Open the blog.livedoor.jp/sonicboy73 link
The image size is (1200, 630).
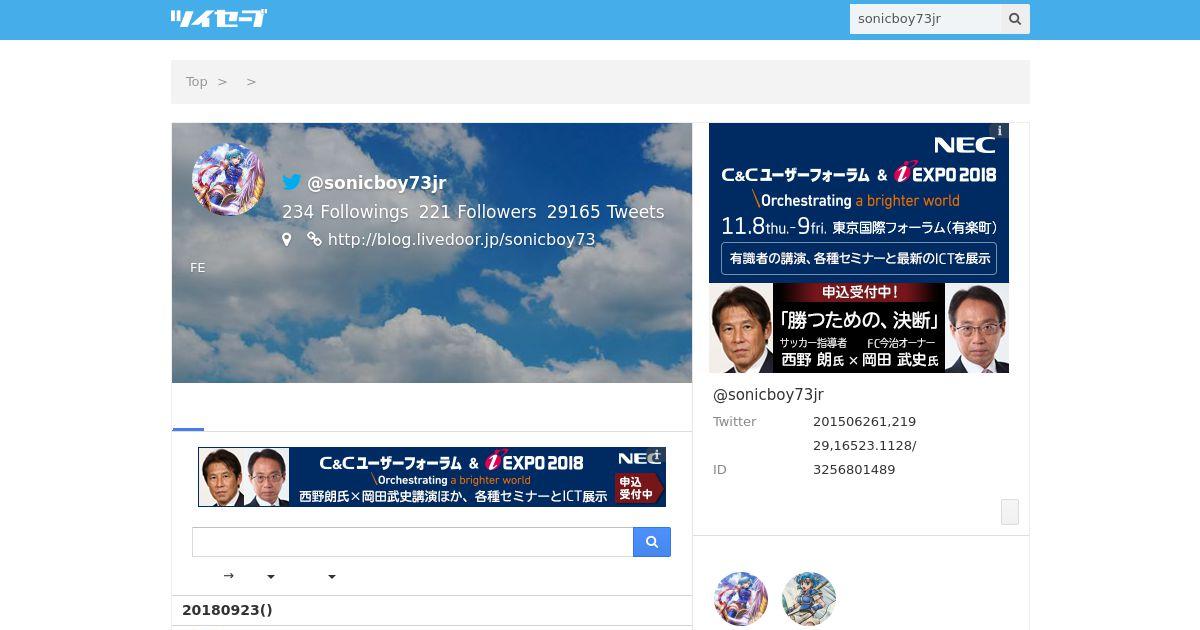(461, 239)
